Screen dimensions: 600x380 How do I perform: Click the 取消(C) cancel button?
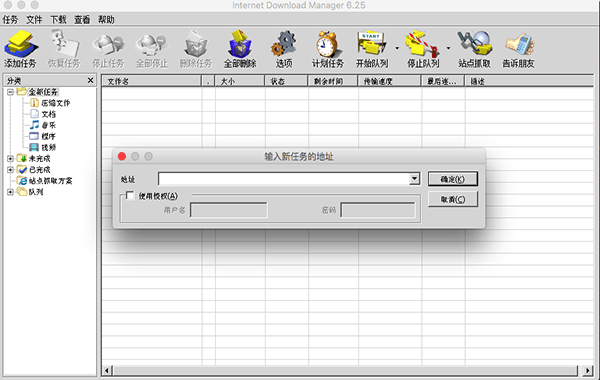453,199
